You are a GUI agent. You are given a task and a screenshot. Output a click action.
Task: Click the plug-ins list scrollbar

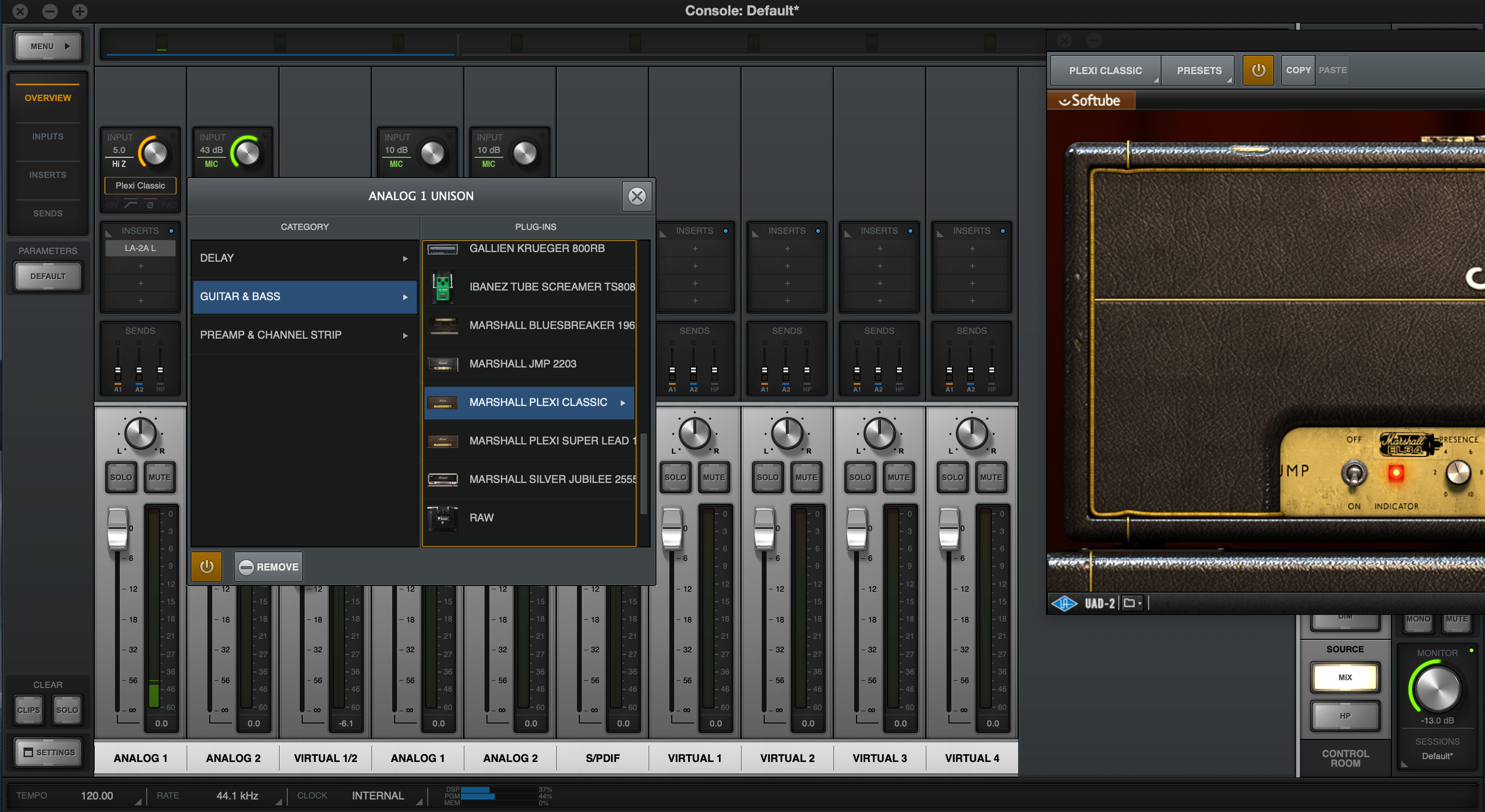(x=644, y=474)
